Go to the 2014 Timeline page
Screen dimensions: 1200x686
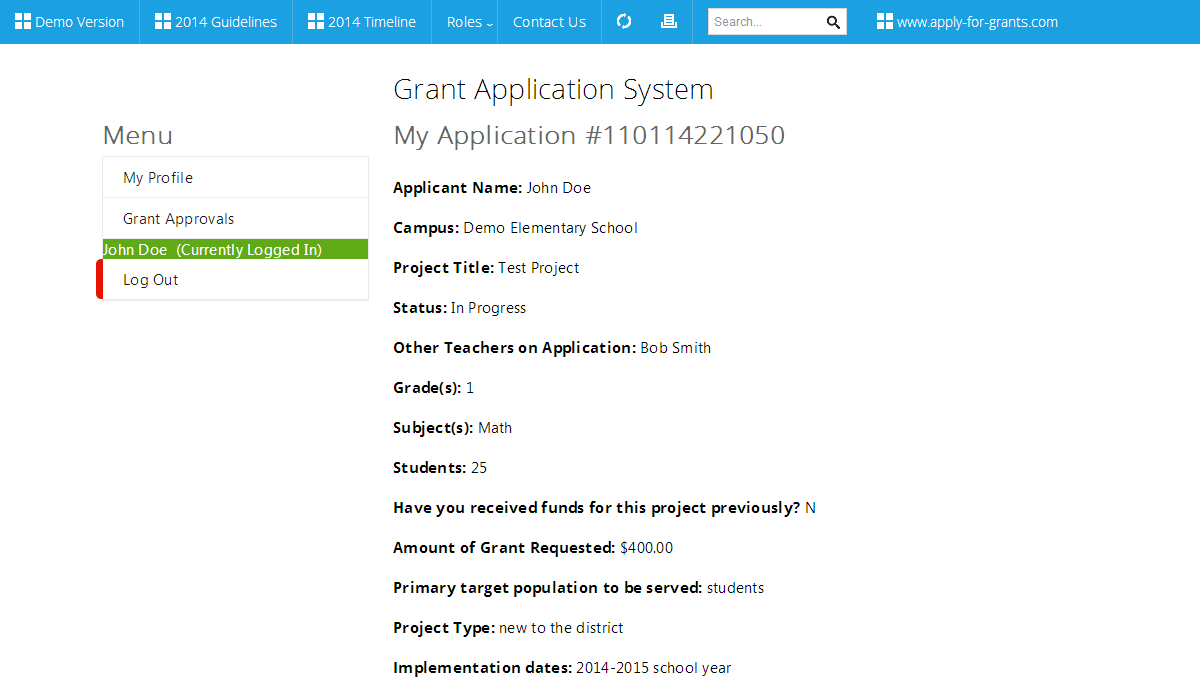(372, 22)
